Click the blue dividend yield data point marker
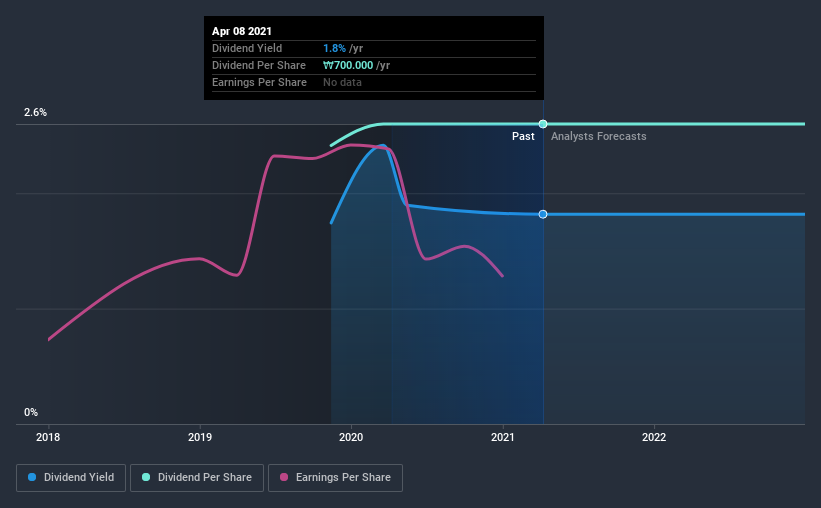The height and width of the screenshot is (508, 821). [543, 214]
